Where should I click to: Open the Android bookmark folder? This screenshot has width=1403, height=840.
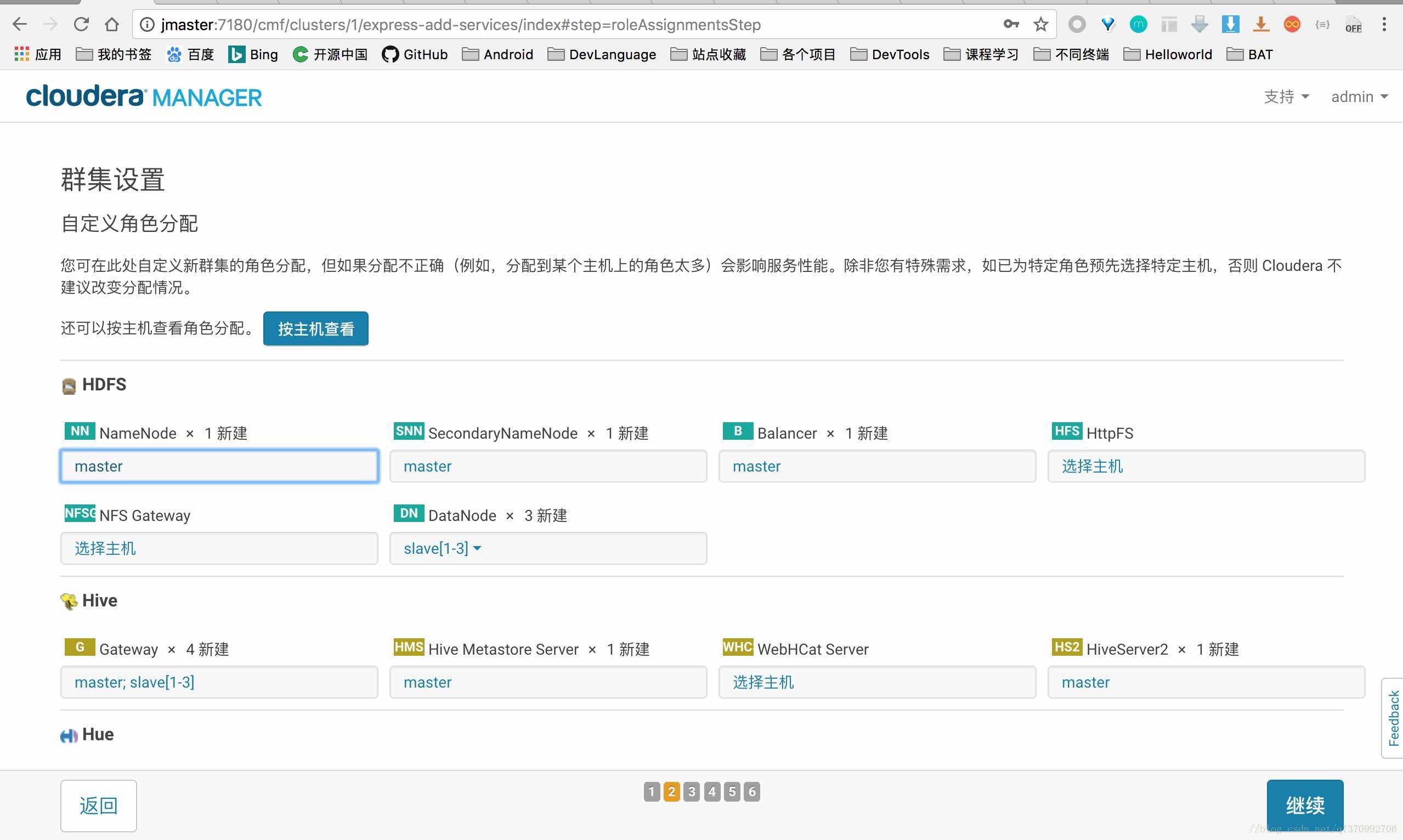pyautogui.click(x=497, y=54)
